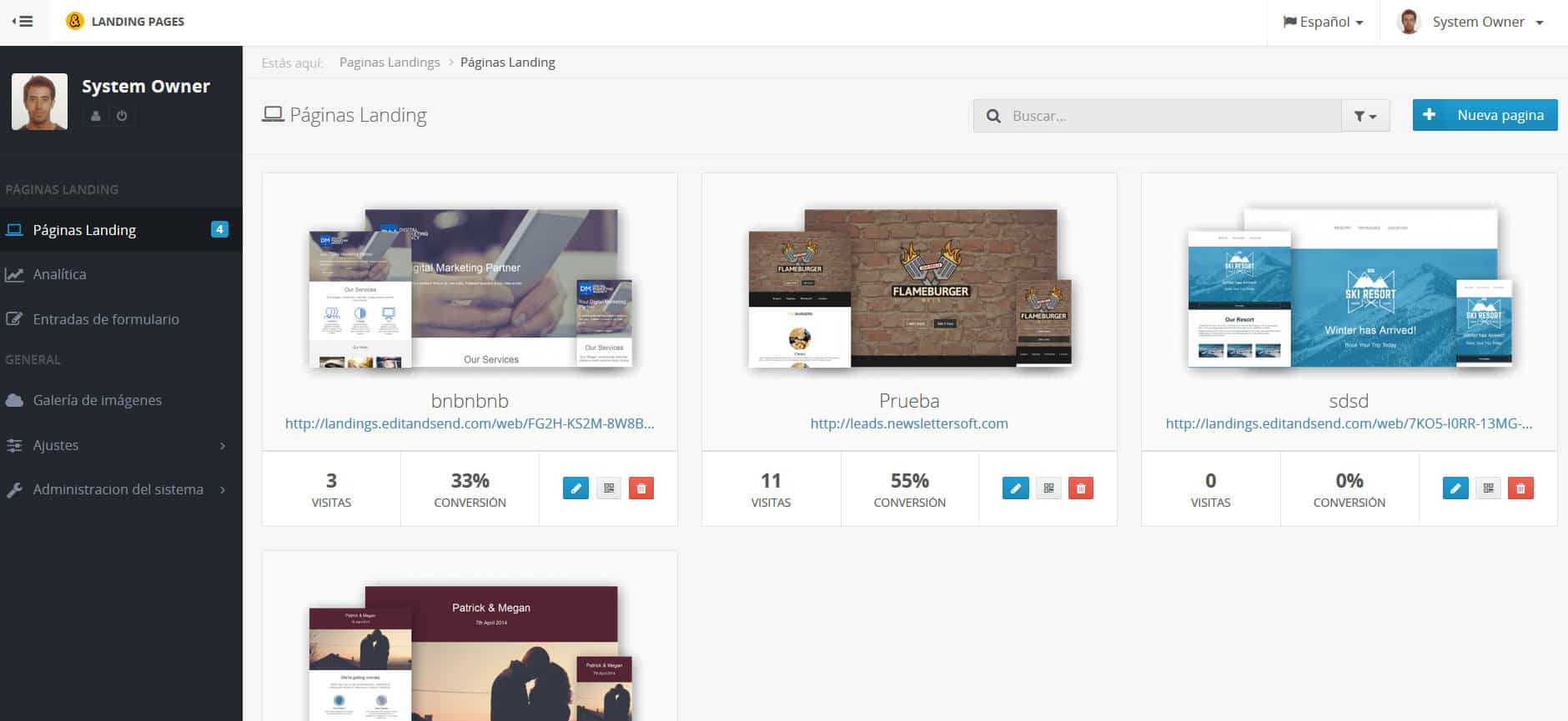1568x721 pixels.
Task: Delete the sdsd page with the trash icon
Action: coord(1520,488)
